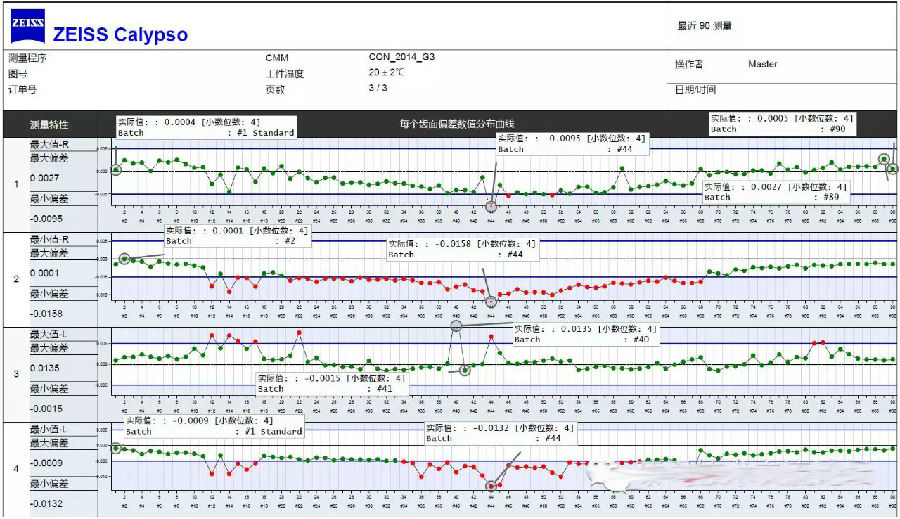Click the "#41" -0.0015 tooltip in chart 3
The width and height of the screenshot is (900, 519).
coord(332,383)
